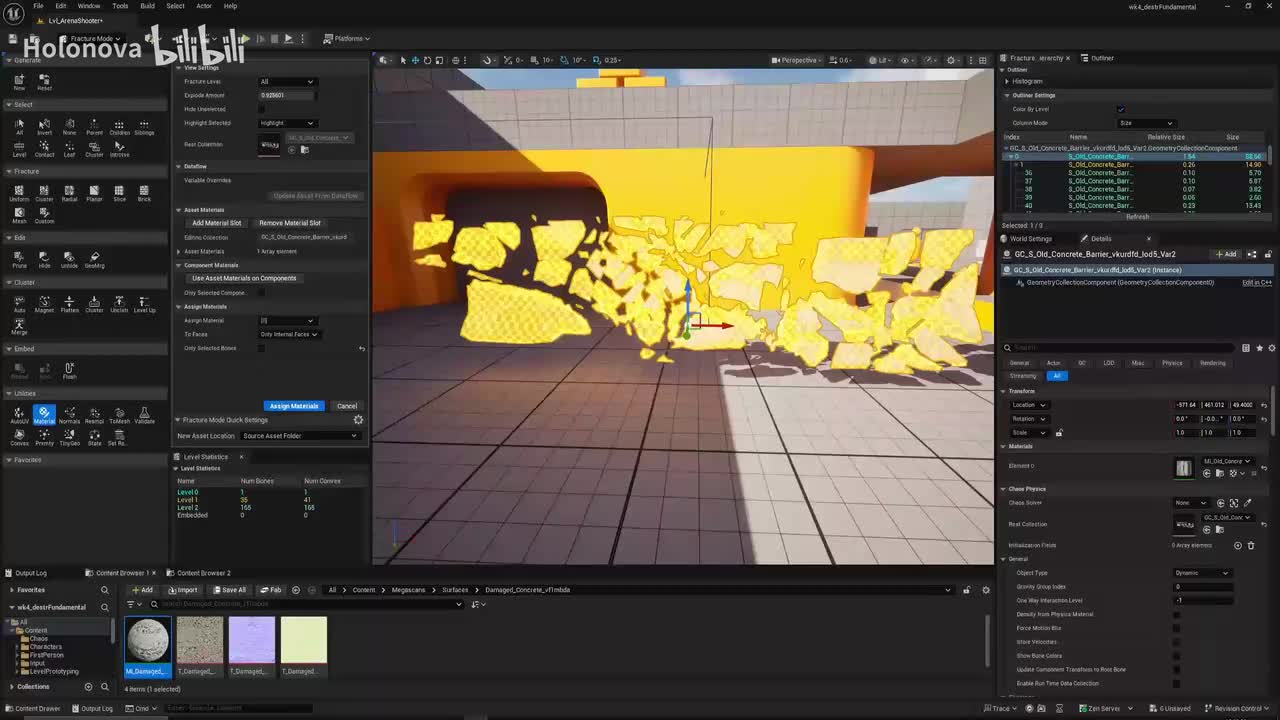Image resolution: width=1280 pixels, height=720 pixels.
Task: Open the Convex utility tool
Action: click(19, 437)
